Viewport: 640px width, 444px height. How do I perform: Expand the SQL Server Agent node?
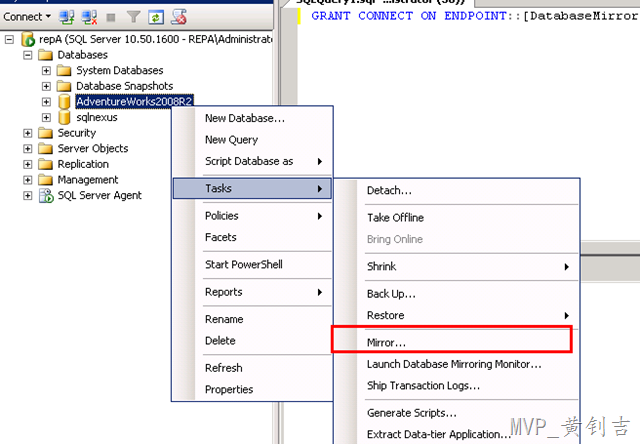point(27,195)
